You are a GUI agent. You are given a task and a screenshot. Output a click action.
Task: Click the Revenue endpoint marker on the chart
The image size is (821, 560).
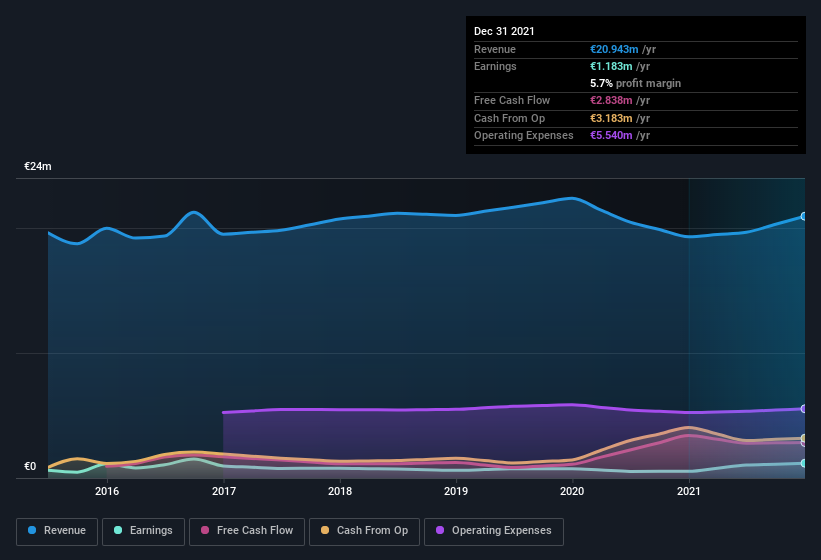click(x=804, y=216)
